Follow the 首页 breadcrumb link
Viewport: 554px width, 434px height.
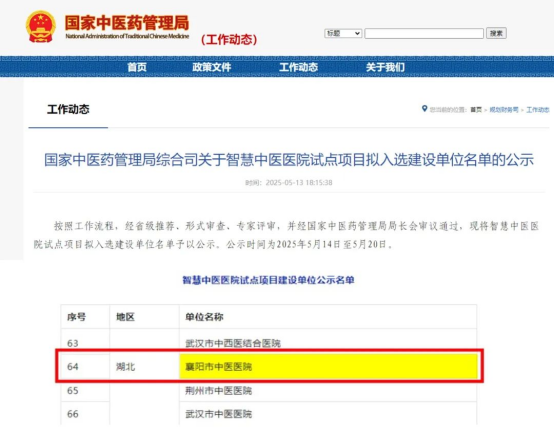476,110
